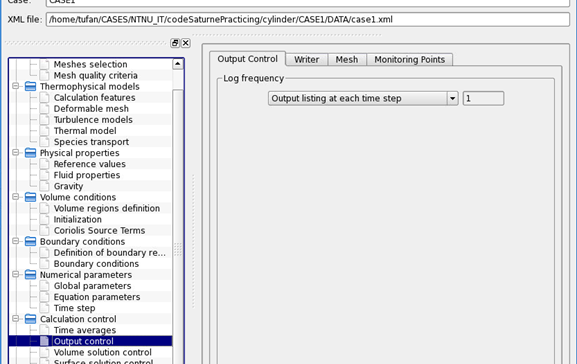
Task: Select Reference values in the tree
Action: click(x=89, y=164)
